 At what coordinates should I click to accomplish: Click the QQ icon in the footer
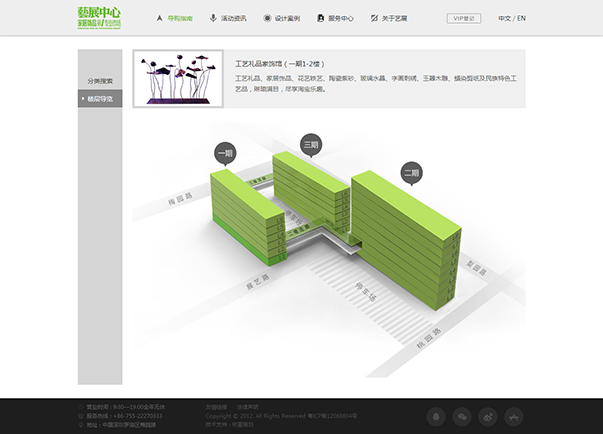pos(436,417)
